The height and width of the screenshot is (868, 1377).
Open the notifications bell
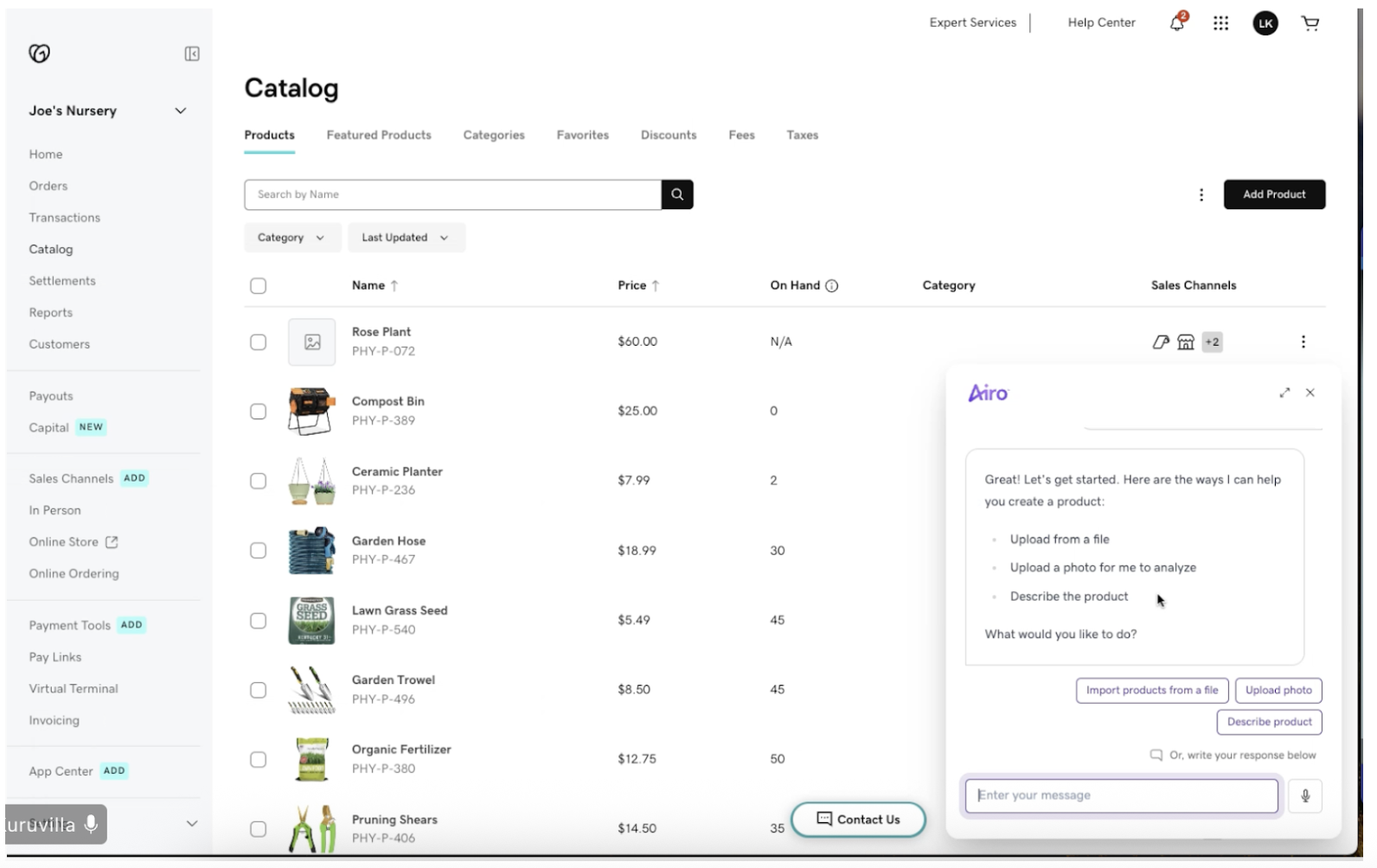click(x=1177, y=22)
